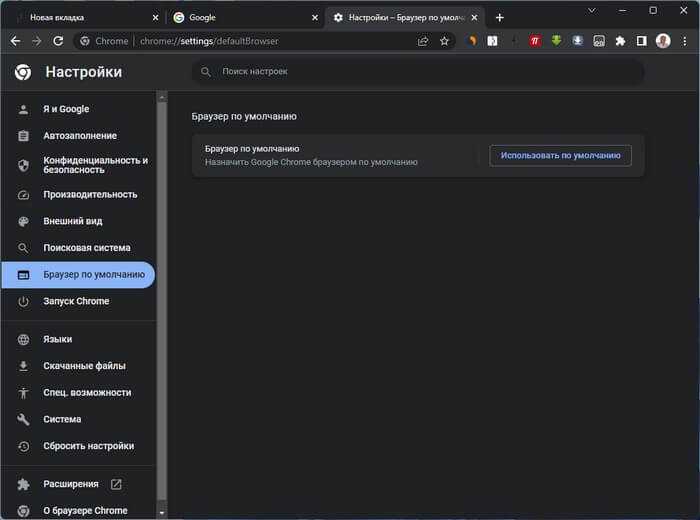The width and height of the screenshot is (700, 520).
Task: Open the blue downloader extension icon
Action: [578, 41]
